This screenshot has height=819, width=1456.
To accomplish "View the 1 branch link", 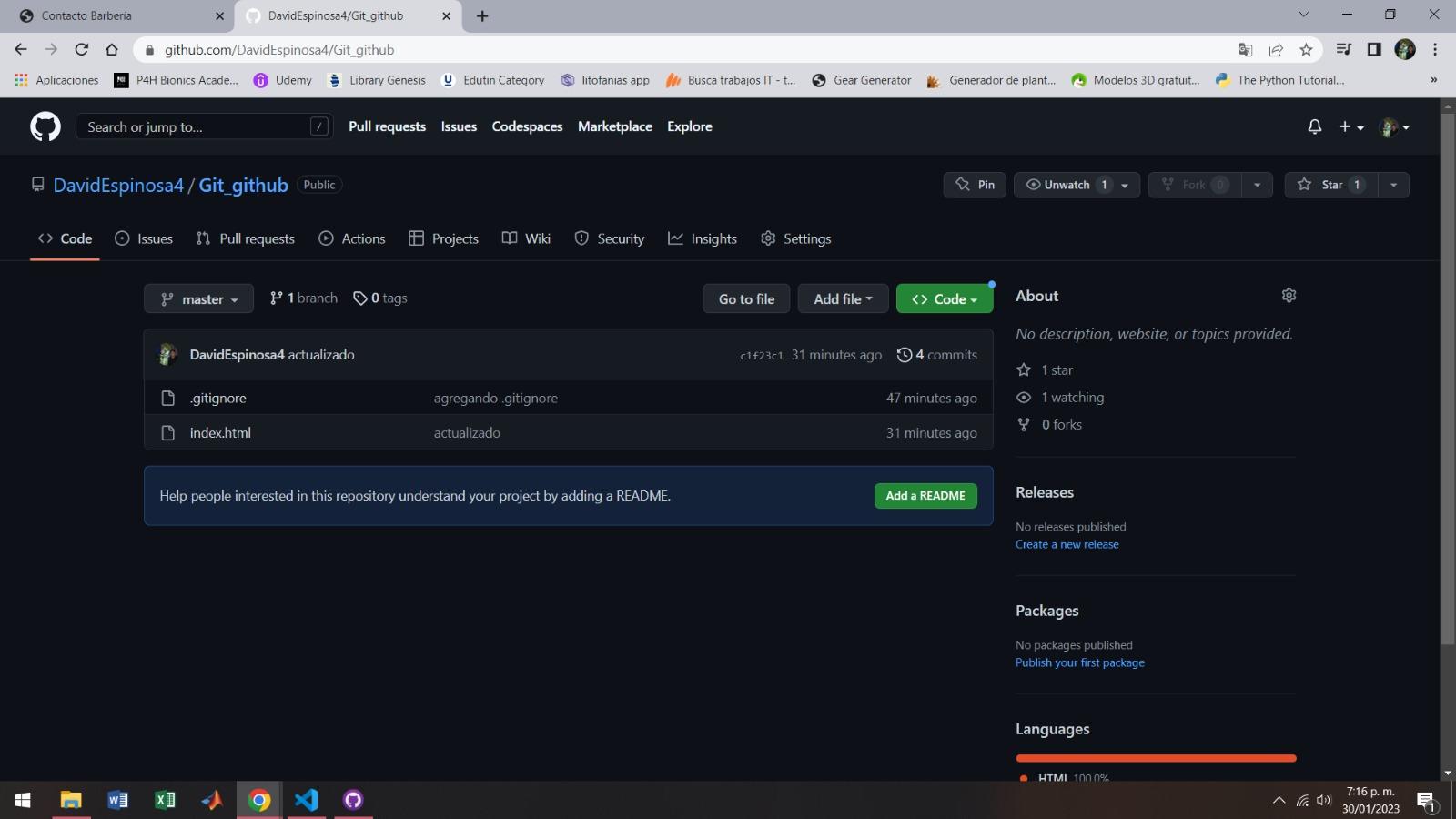I will point(303,298).
